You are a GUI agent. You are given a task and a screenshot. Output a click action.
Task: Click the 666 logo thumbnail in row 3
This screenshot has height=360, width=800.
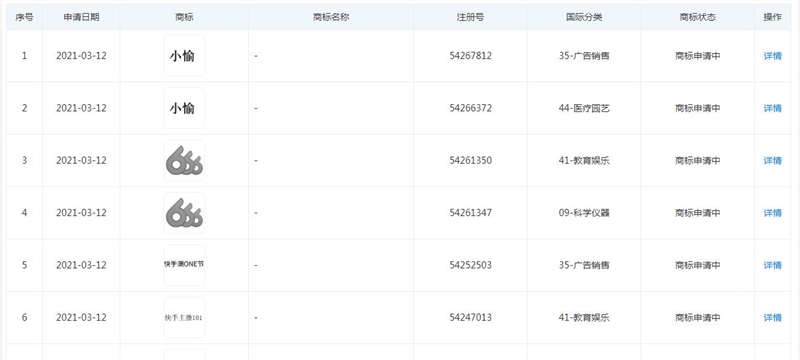[x=184, y=161]
